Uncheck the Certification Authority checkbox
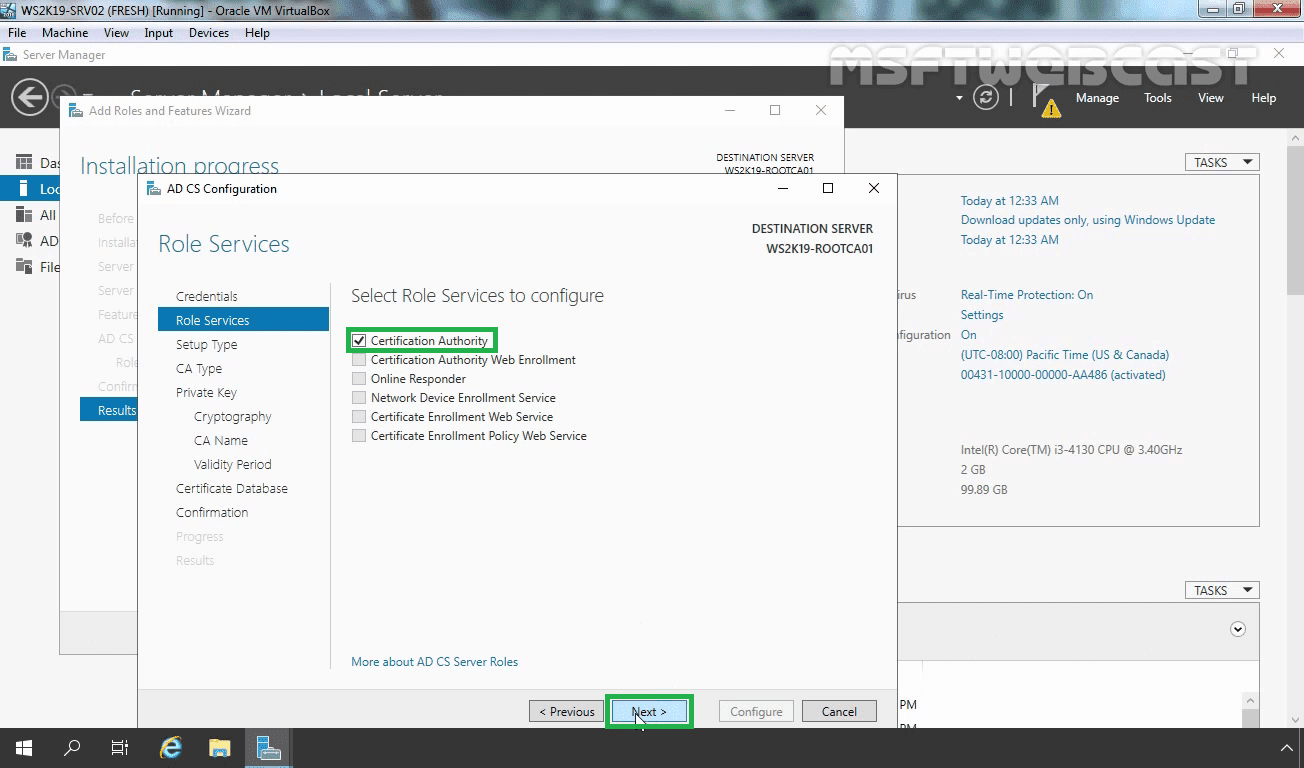 (359, 341)
